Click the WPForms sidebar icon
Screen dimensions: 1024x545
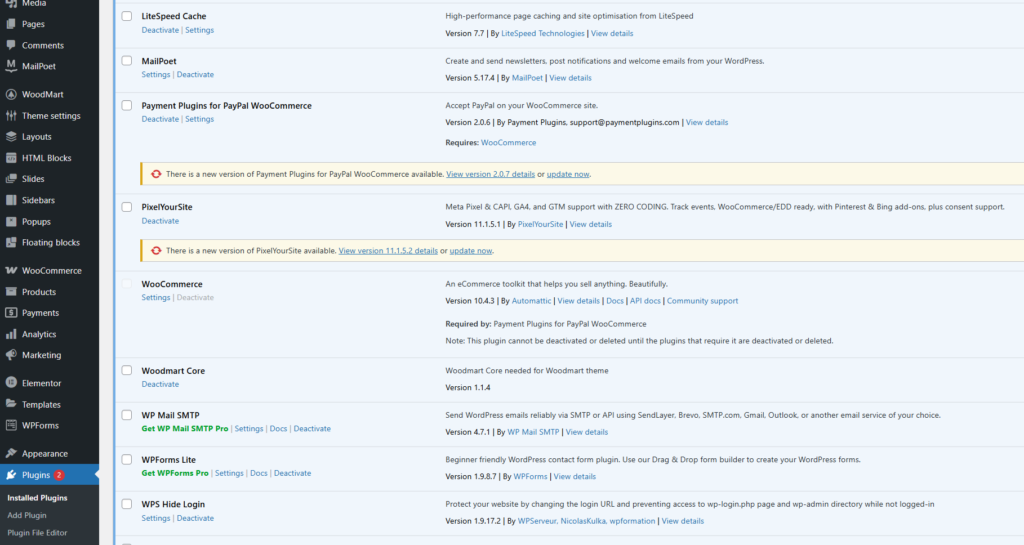point(11,426)
